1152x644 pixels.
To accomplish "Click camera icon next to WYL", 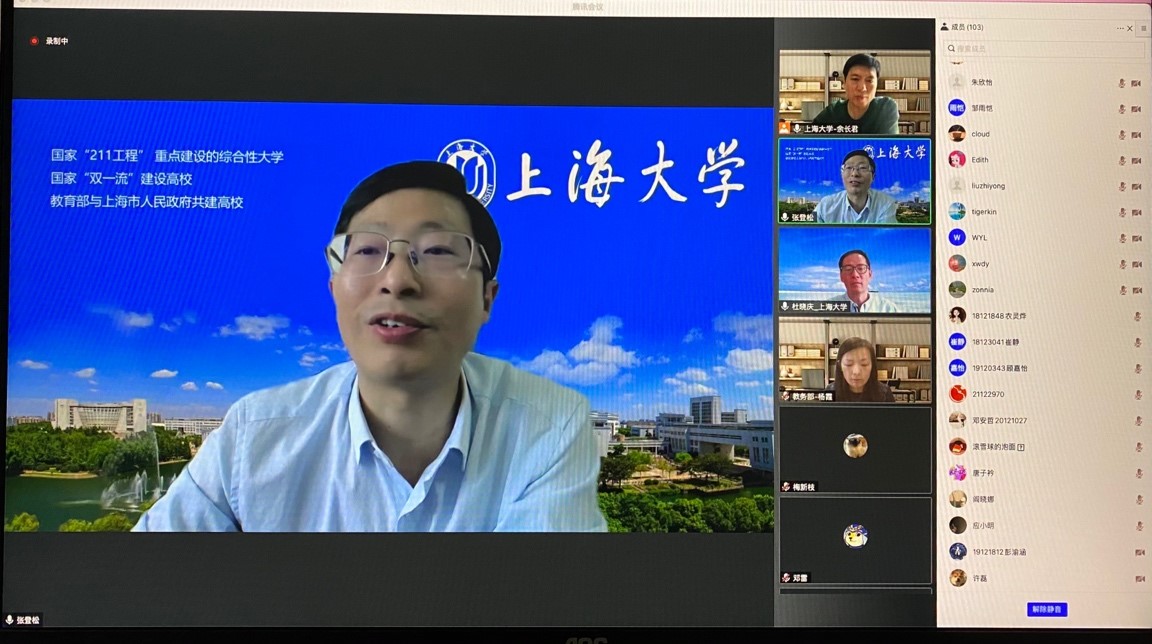I will (x=1136, y=239).
